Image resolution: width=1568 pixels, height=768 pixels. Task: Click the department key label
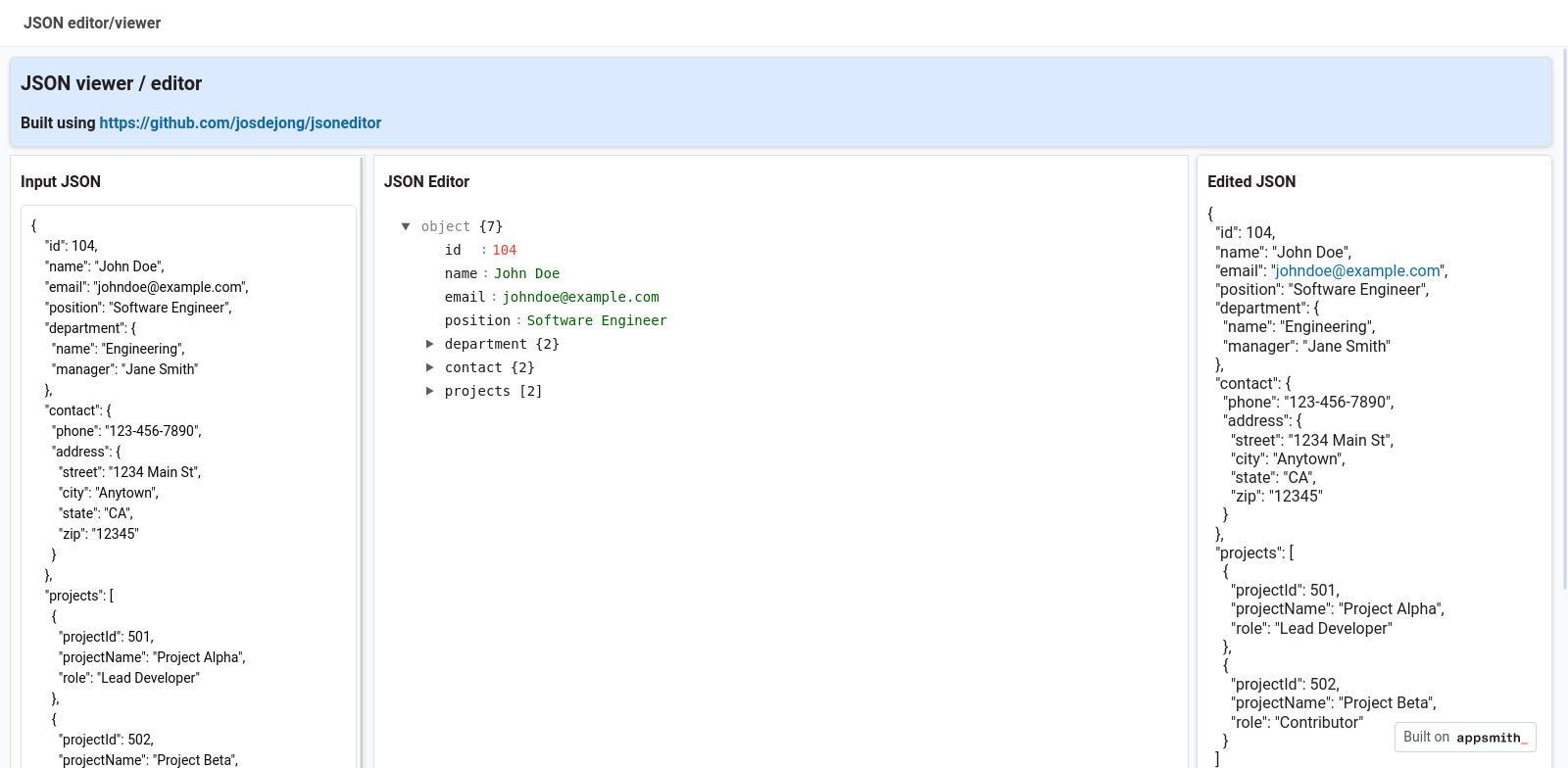(x=485, y=344)
